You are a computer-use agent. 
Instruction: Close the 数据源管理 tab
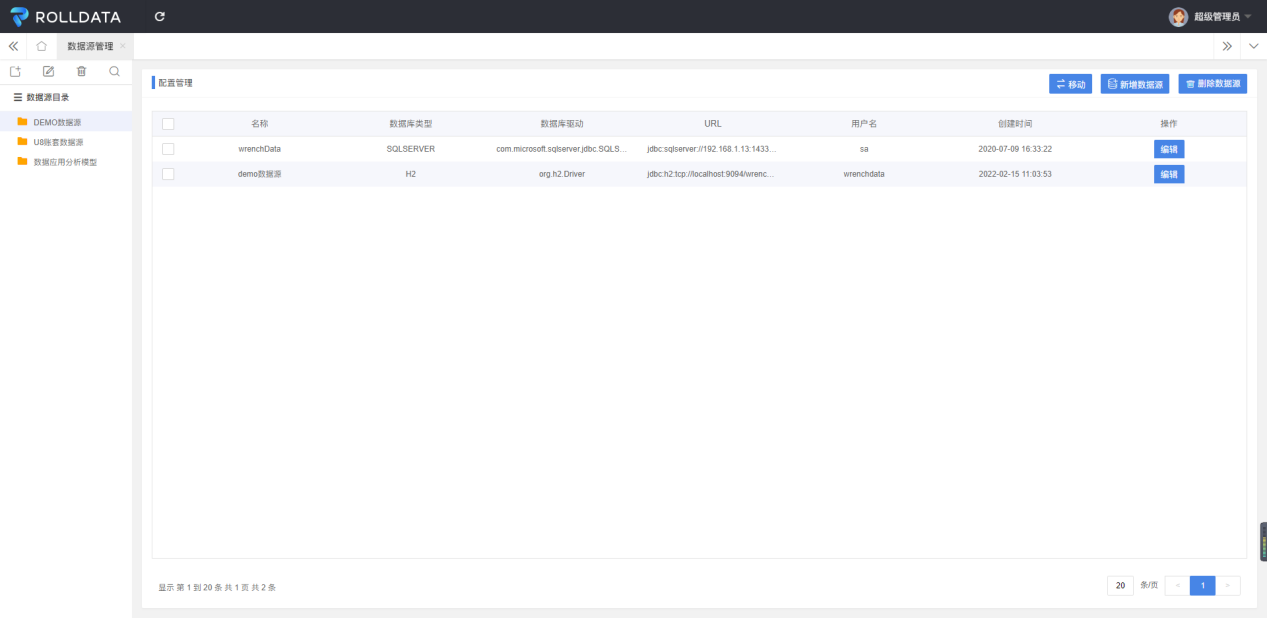123,46
